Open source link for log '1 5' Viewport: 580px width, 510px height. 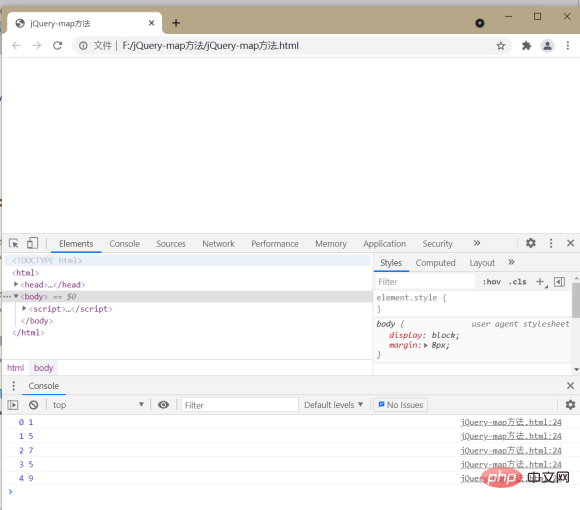[x=511, y=436]
